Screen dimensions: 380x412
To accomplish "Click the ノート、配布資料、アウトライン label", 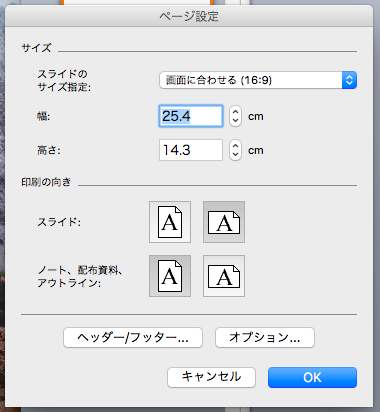I will tap(80, 276).
